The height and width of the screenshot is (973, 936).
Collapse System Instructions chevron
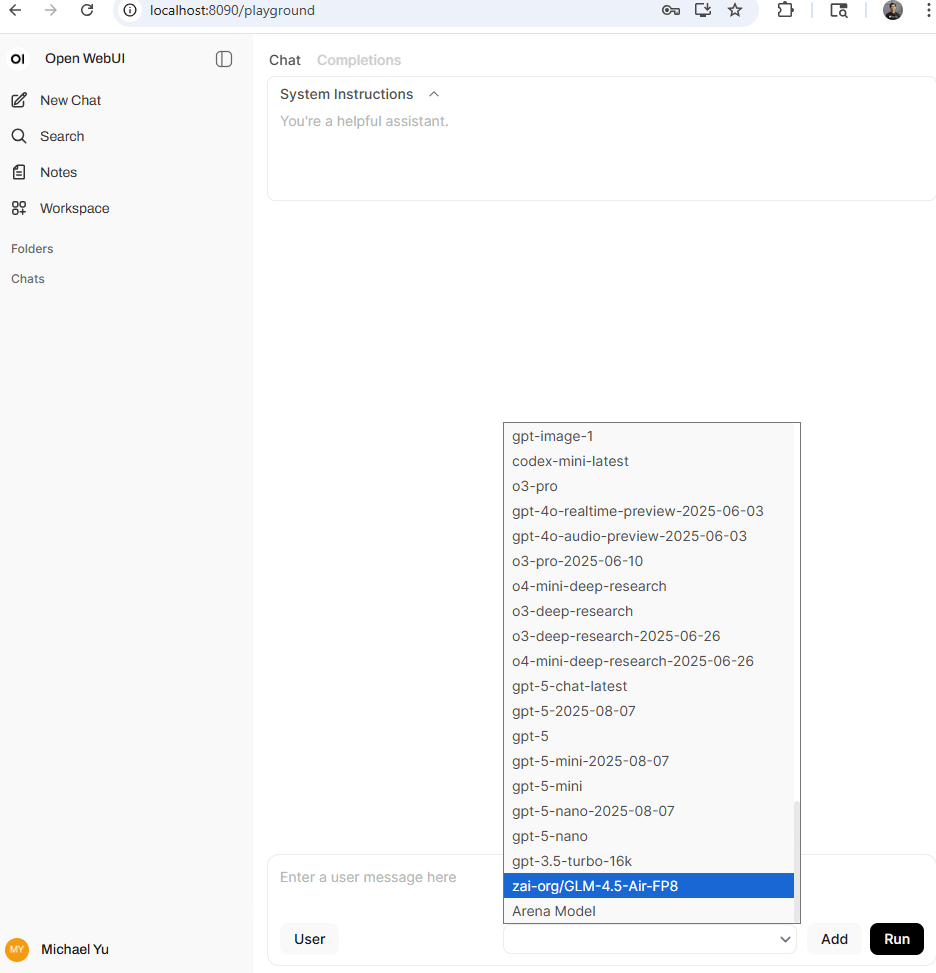click(x=434, y=94)
